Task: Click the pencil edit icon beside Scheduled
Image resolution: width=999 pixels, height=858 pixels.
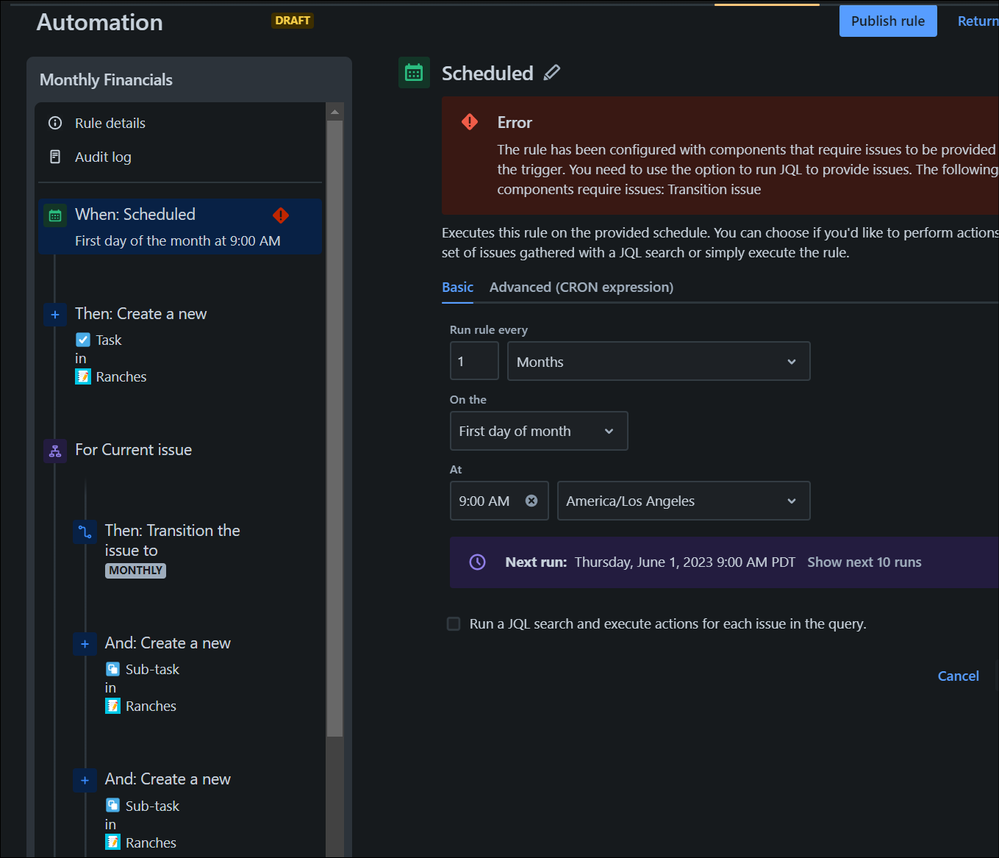Action: (552, 73)
